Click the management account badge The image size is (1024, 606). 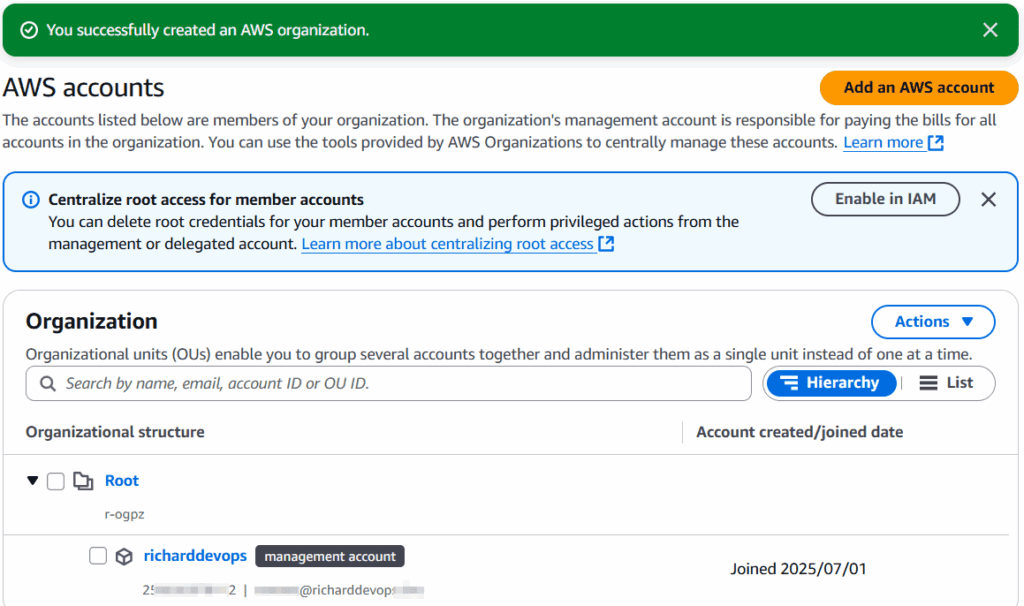point(330,556)
